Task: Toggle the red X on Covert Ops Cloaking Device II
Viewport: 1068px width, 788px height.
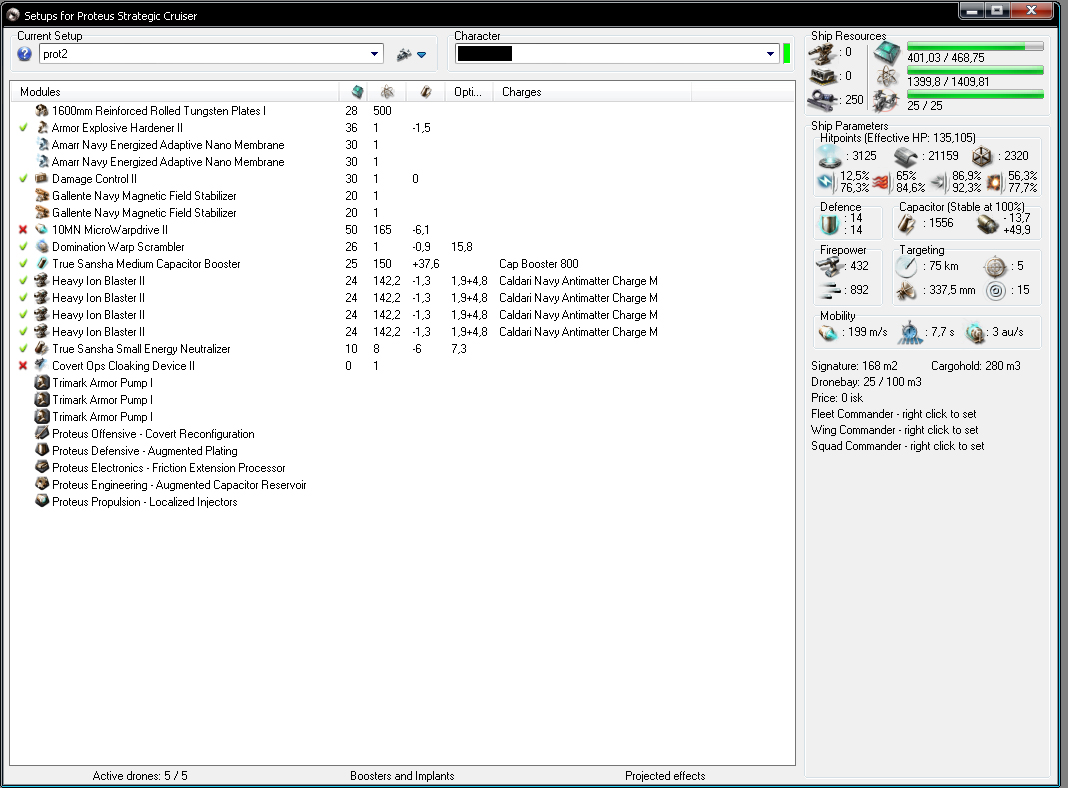Action: 23,366
